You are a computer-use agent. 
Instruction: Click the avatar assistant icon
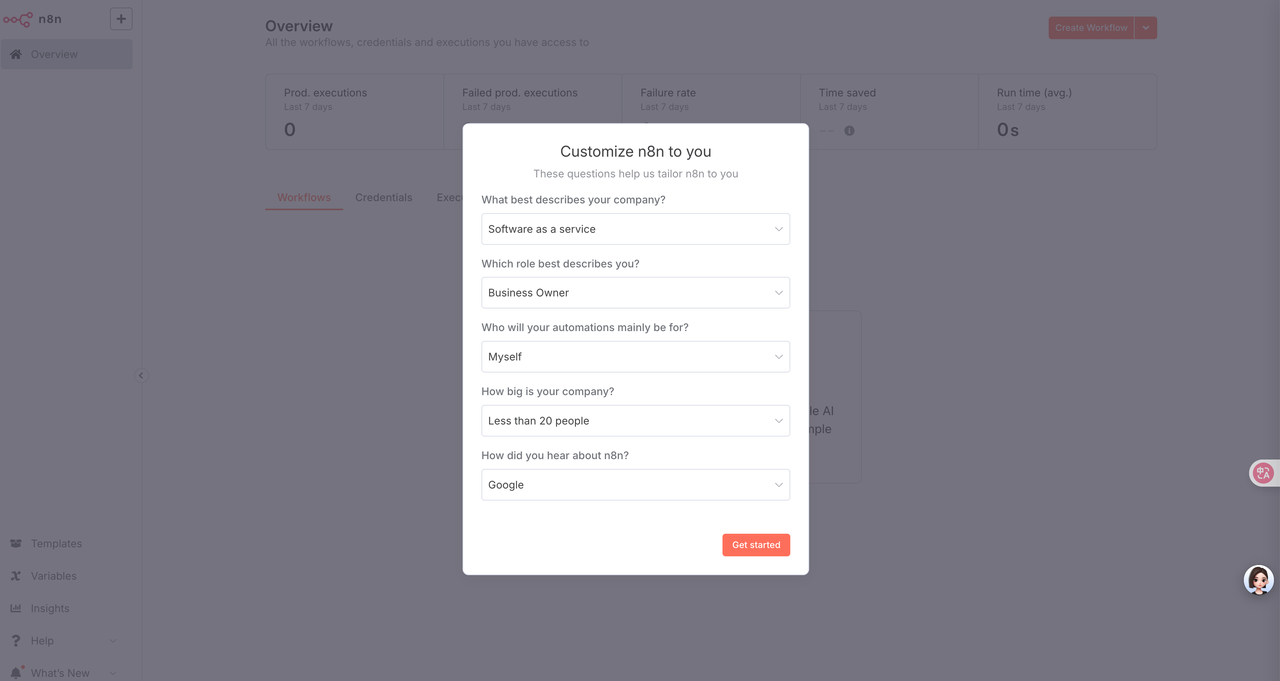click(x=1258, y=580)
